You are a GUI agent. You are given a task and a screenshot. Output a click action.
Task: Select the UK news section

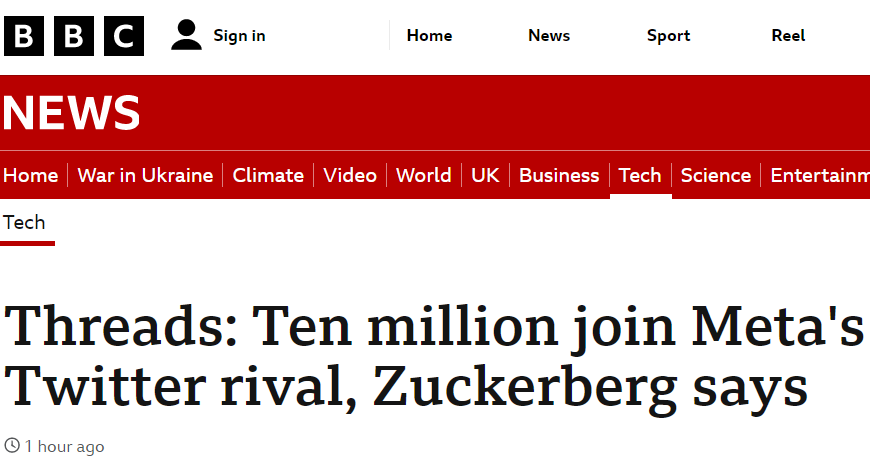485,176
